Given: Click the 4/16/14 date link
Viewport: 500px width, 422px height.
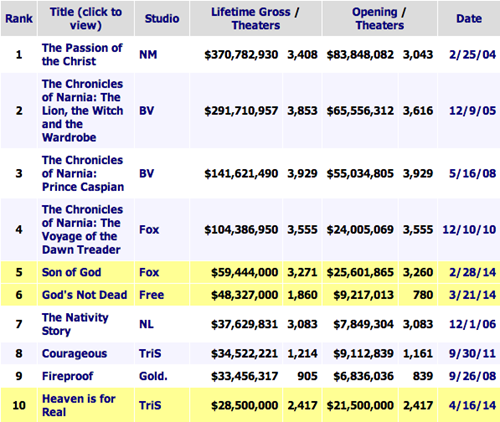Looking at the screenshot, I should tap(472, 405).
